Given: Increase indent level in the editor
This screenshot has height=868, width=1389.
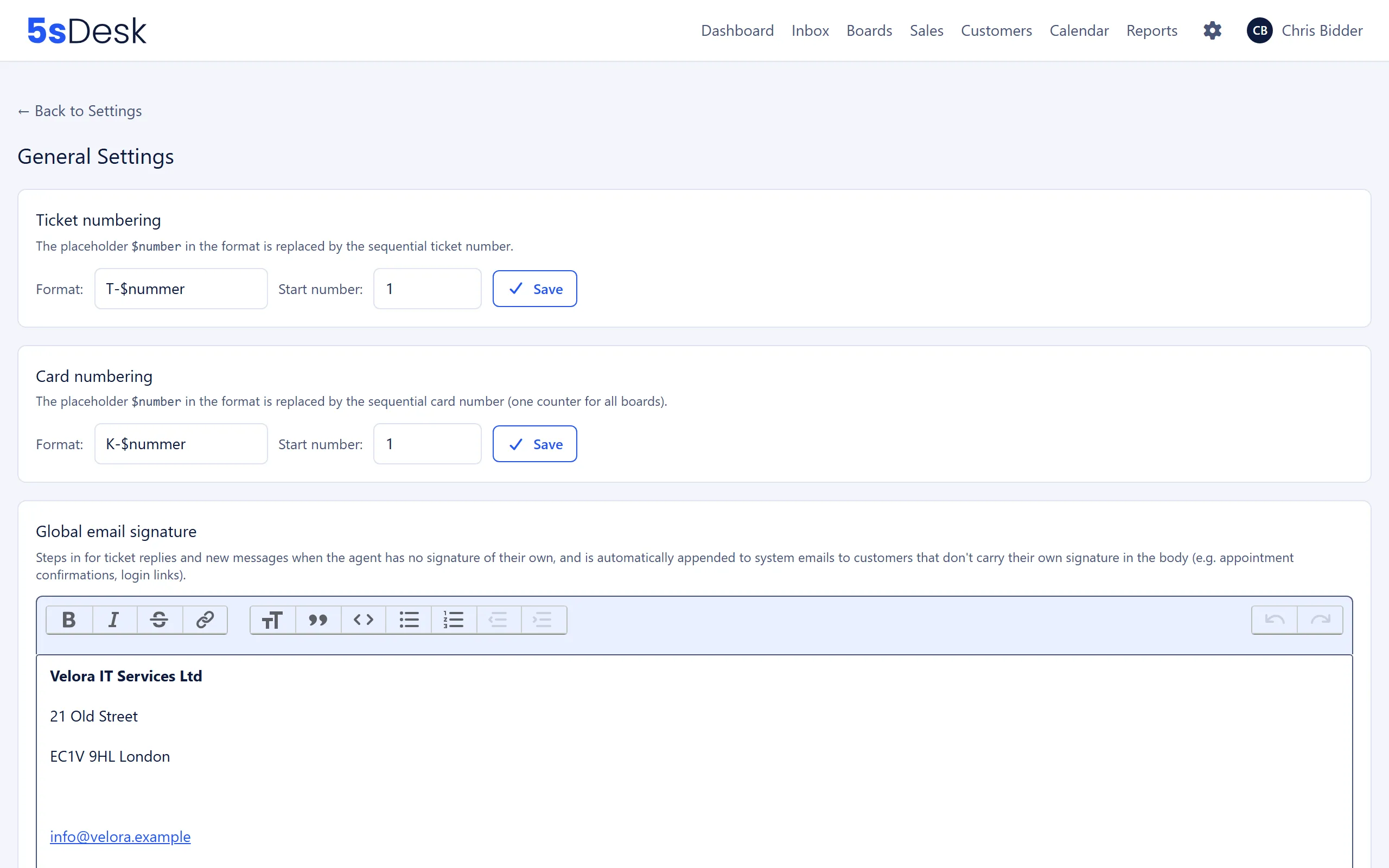Looking at the screenshot, I should coord(544,620).
